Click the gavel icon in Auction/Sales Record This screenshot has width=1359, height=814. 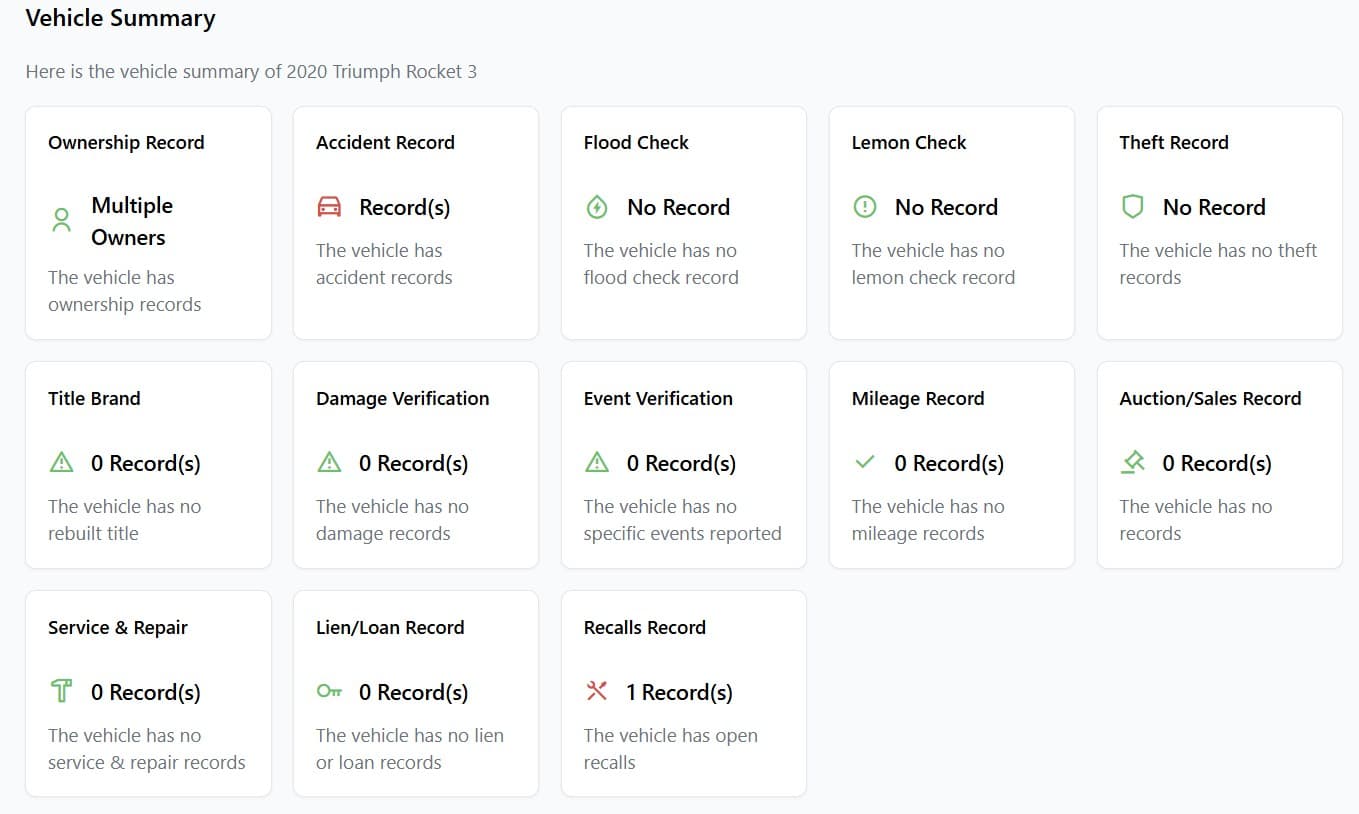pyautogui.click(x=1133, y=462)
